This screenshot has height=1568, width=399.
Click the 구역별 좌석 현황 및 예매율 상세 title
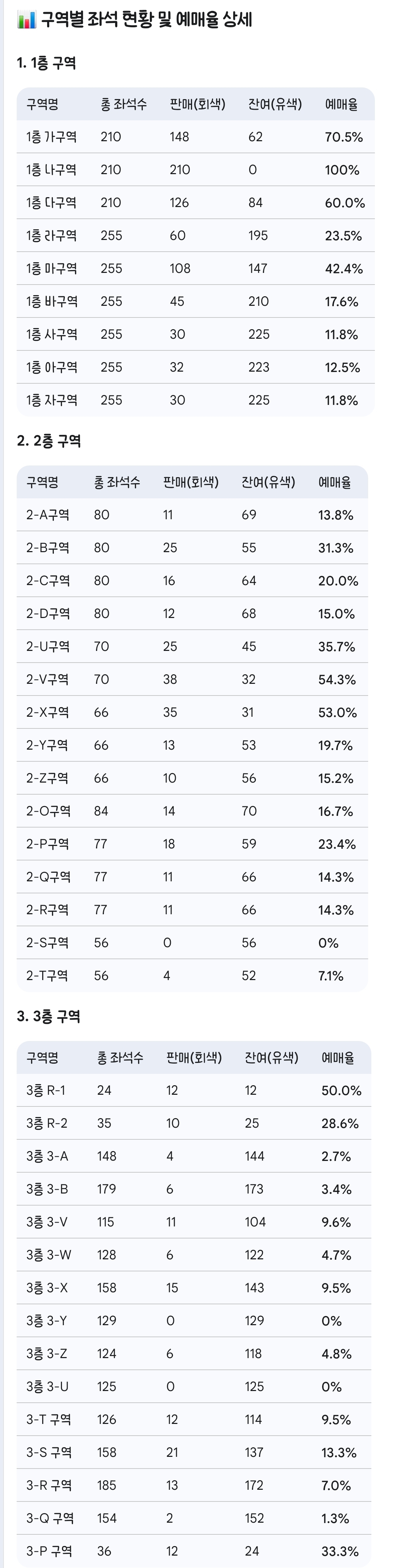[x=146, y=20]
